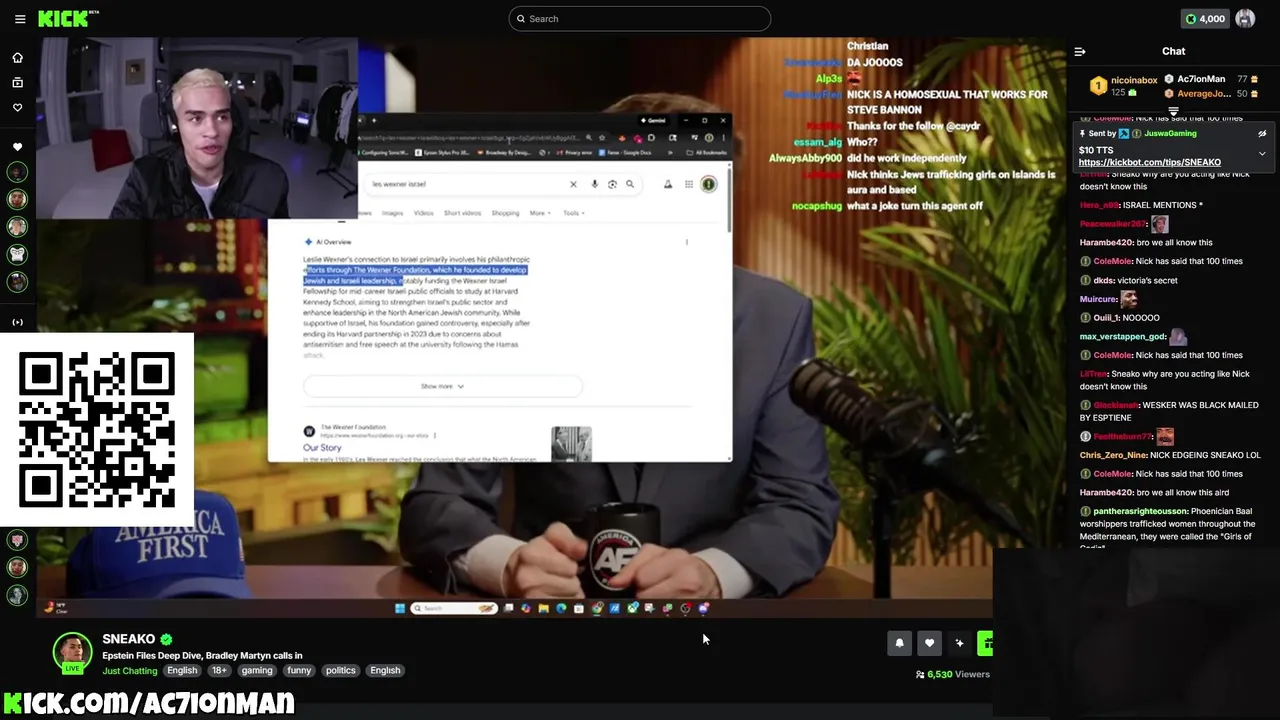The height and width of the screenshot is (720, 1280).
Task: Switch to the Short videos tab
Action: (462, 213)
